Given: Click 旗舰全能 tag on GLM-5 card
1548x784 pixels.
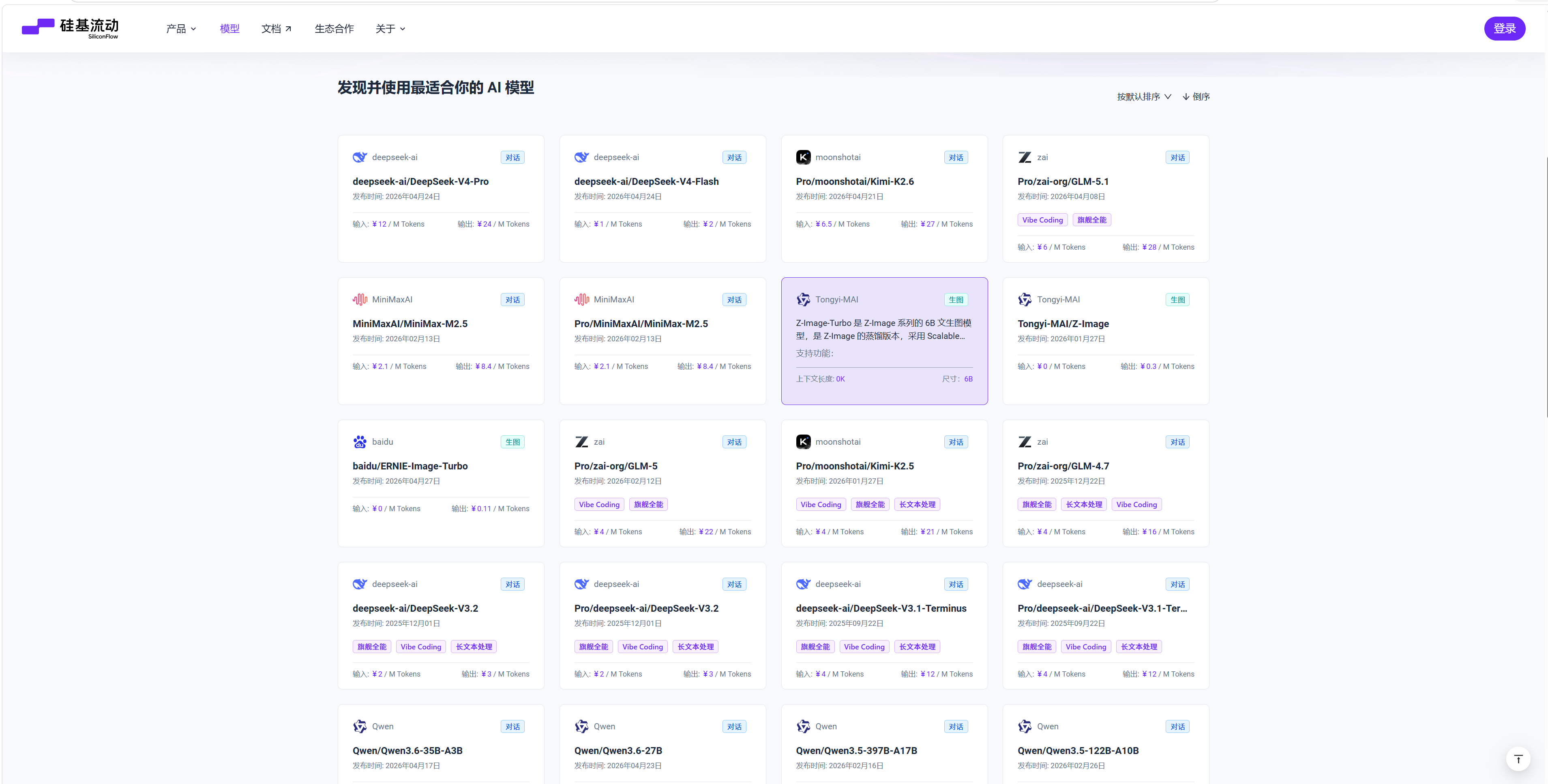Looking at the screenshot, I should click(648, 505).
